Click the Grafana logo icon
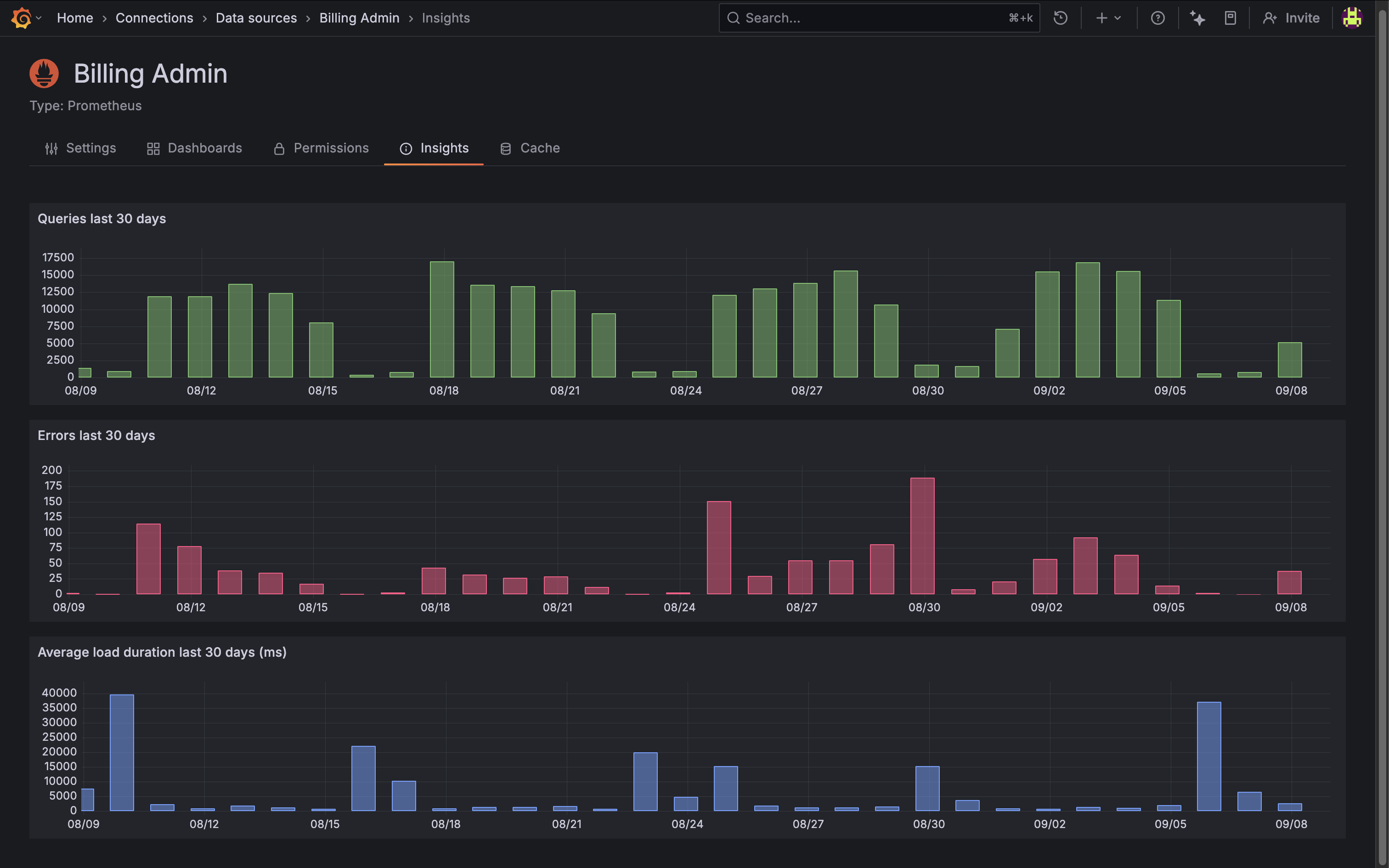Viewport: 1389px width, 868px height. click(21, 18)
